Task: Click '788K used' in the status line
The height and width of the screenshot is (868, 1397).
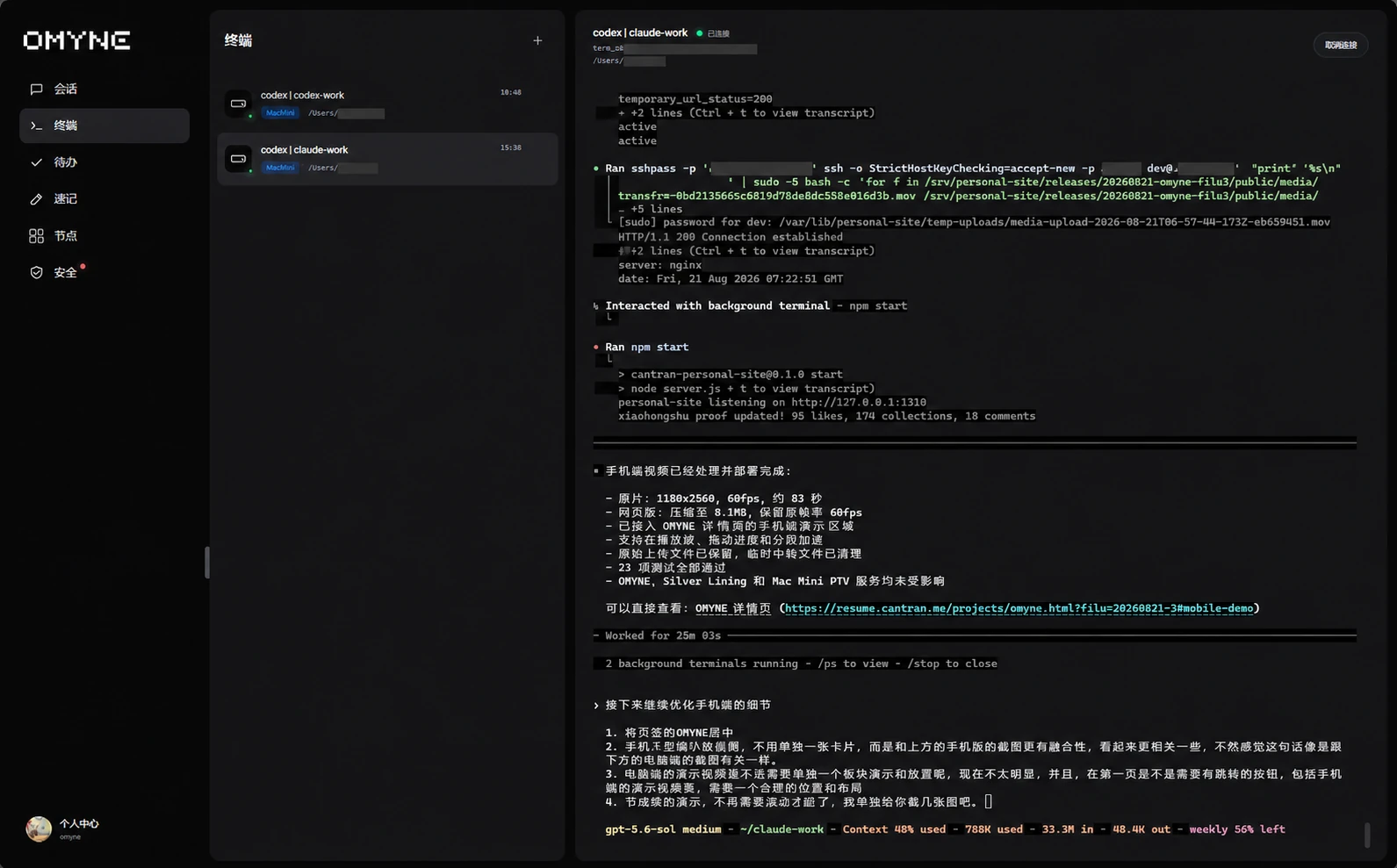Action: tap(994, 829)
